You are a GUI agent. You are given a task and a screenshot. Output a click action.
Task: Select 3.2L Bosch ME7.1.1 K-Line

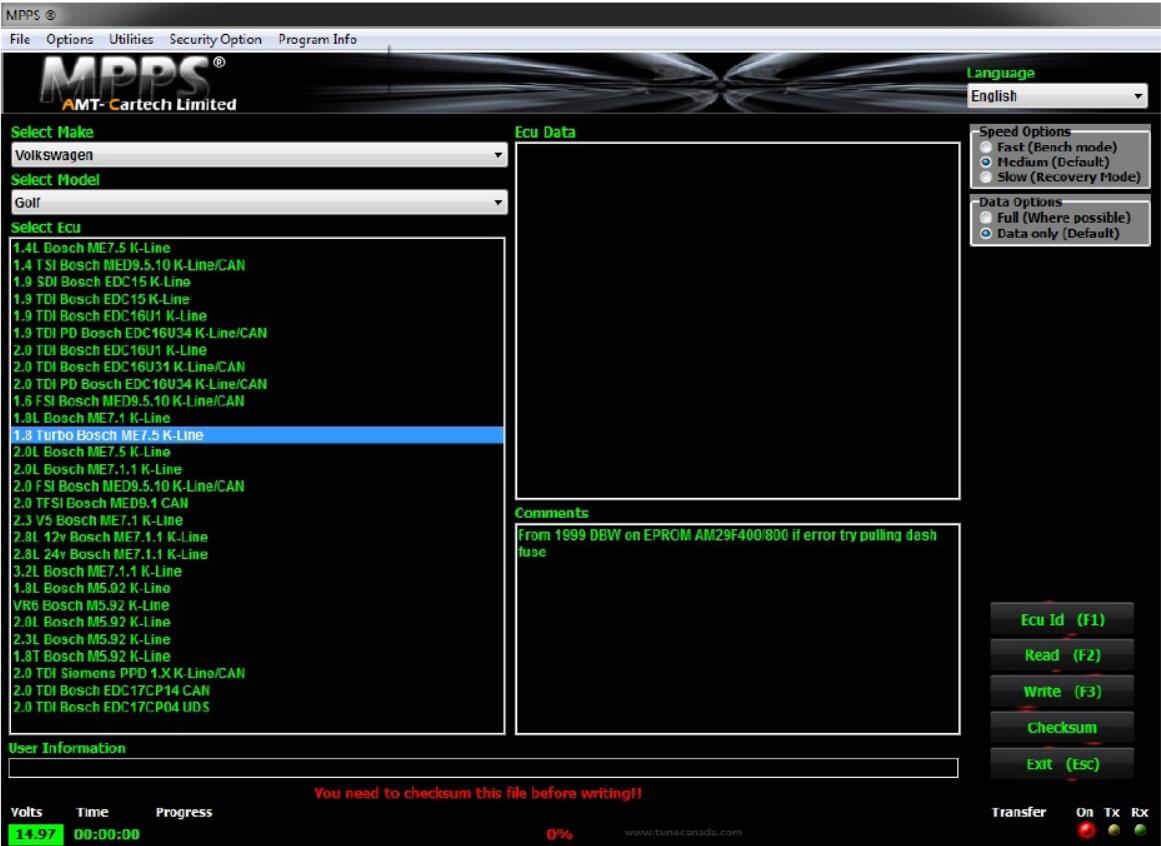tap(257, 571)
